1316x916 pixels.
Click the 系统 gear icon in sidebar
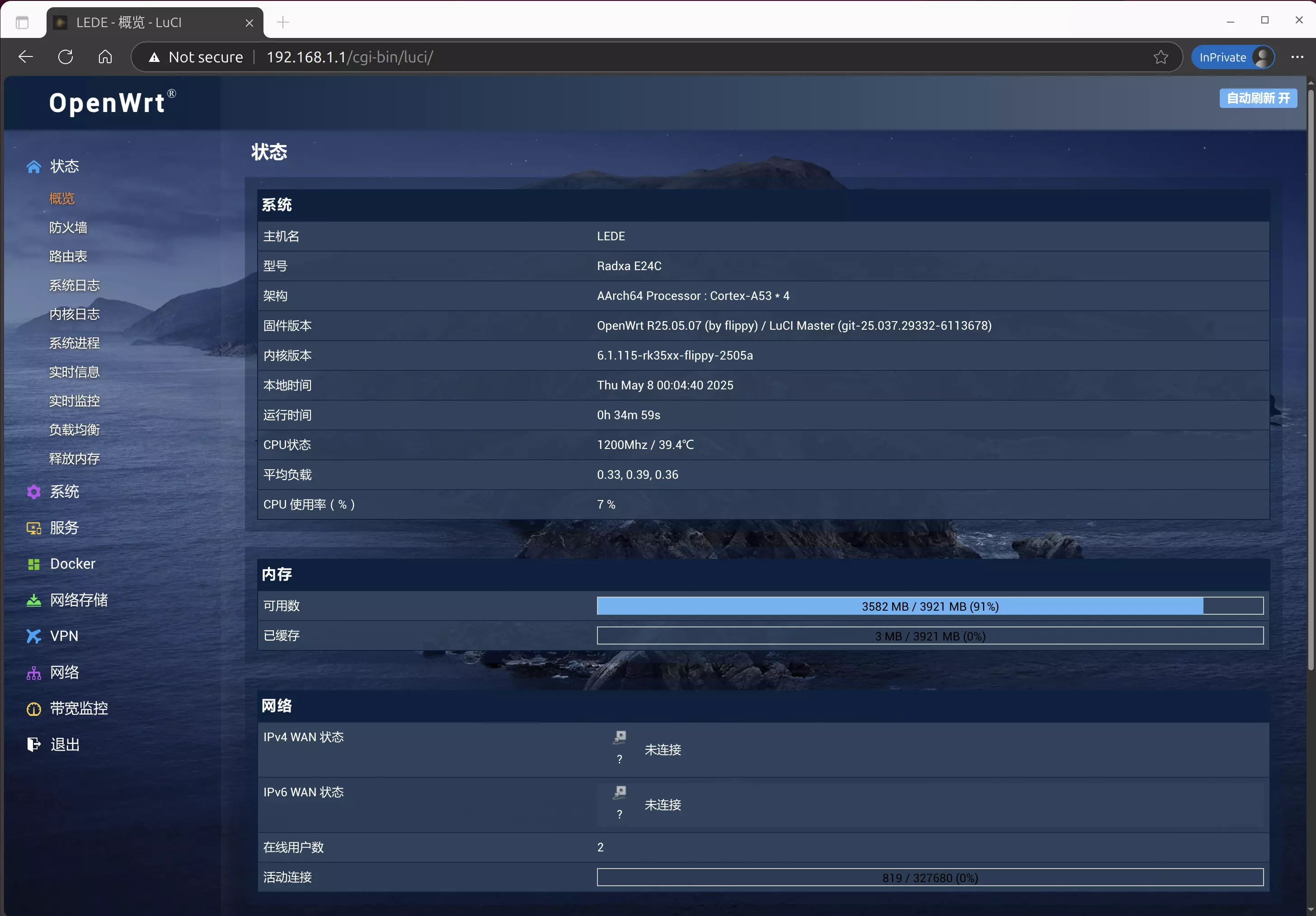click(x=34, y=492)
